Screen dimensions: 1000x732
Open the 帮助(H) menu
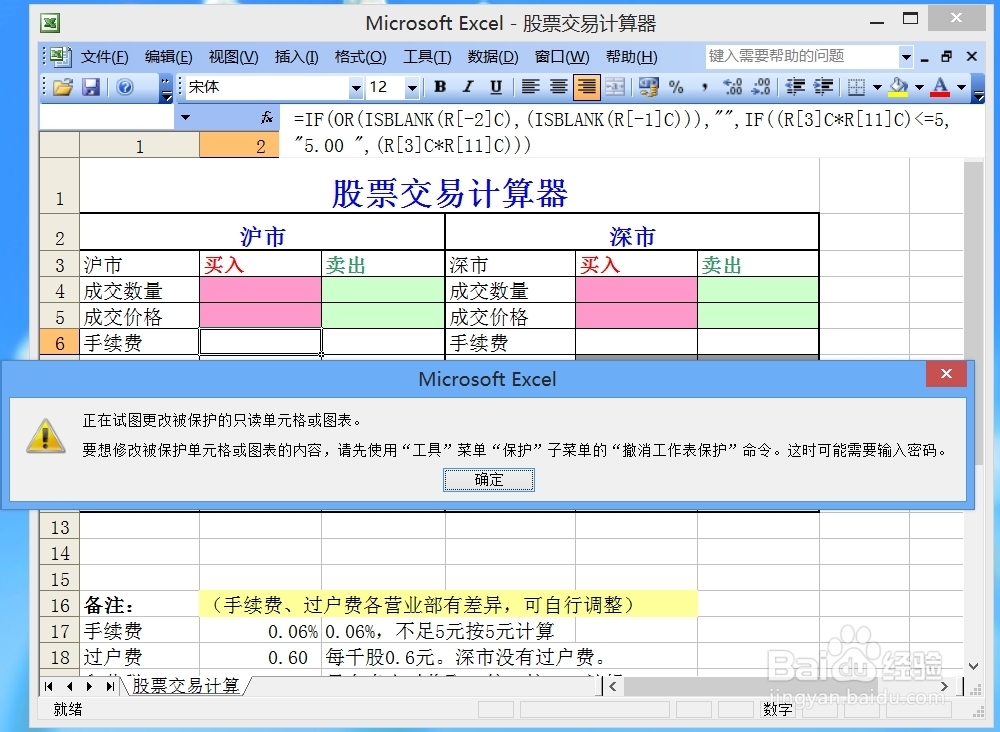pos(631,57)
